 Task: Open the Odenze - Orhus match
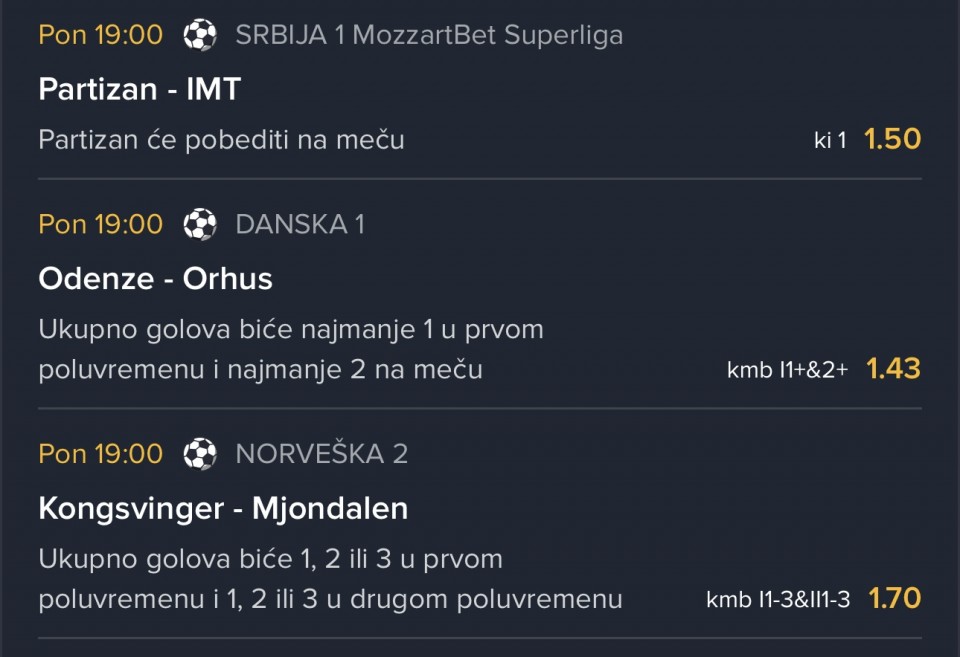[x=156, y=279]
